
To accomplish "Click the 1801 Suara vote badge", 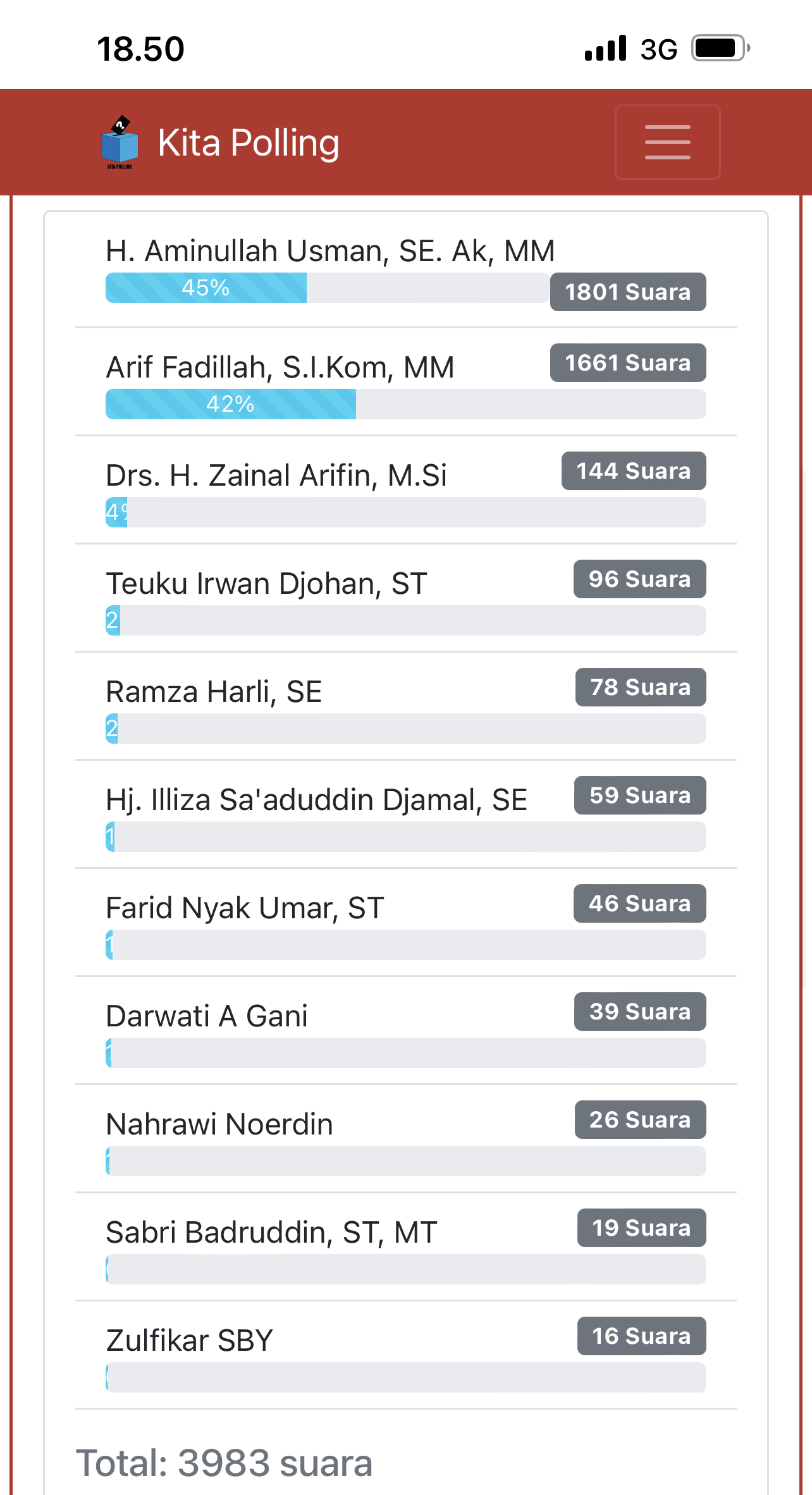I will 627,292.
